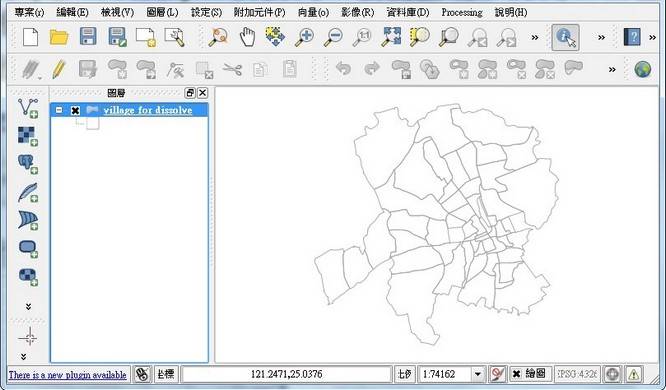
Task: Click the Zoom Next icon
Action: [506, 37]
